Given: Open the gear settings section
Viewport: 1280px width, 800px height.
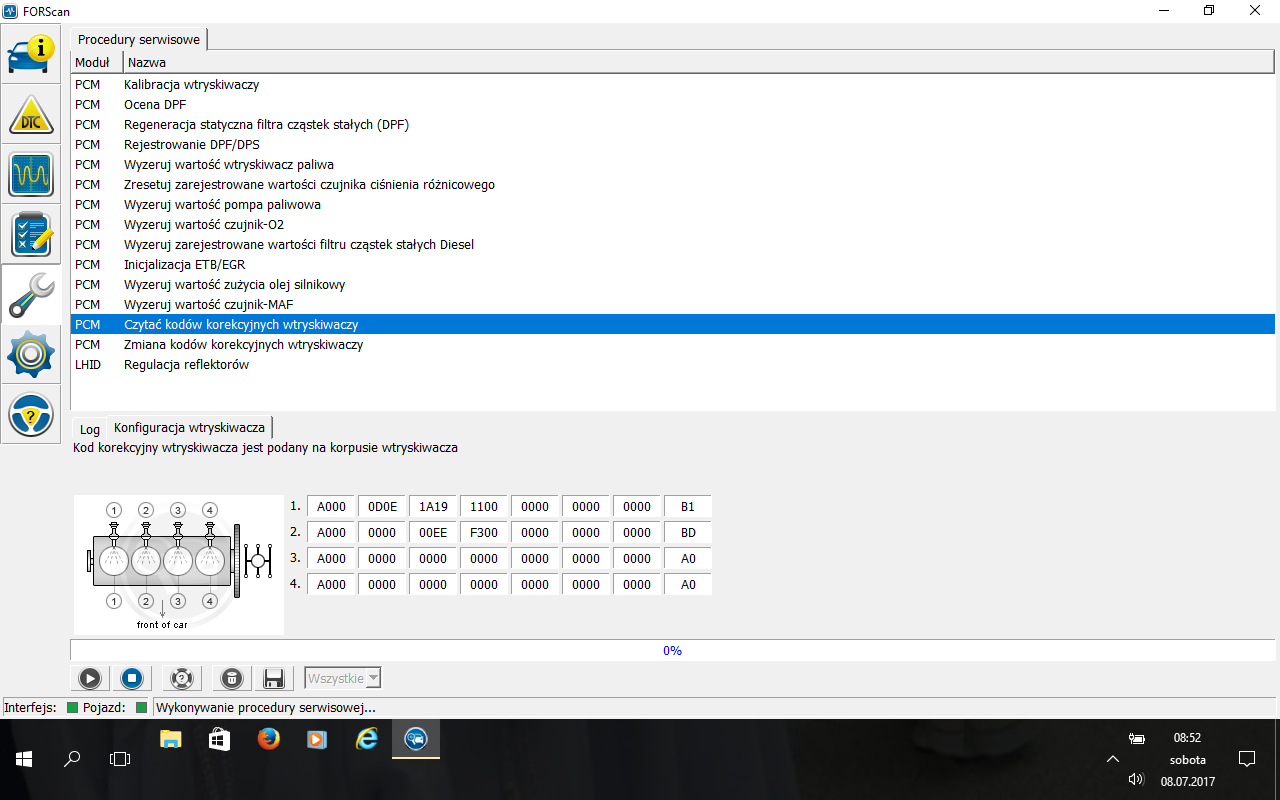Looking at the screenshot, I should click(31, 354).
